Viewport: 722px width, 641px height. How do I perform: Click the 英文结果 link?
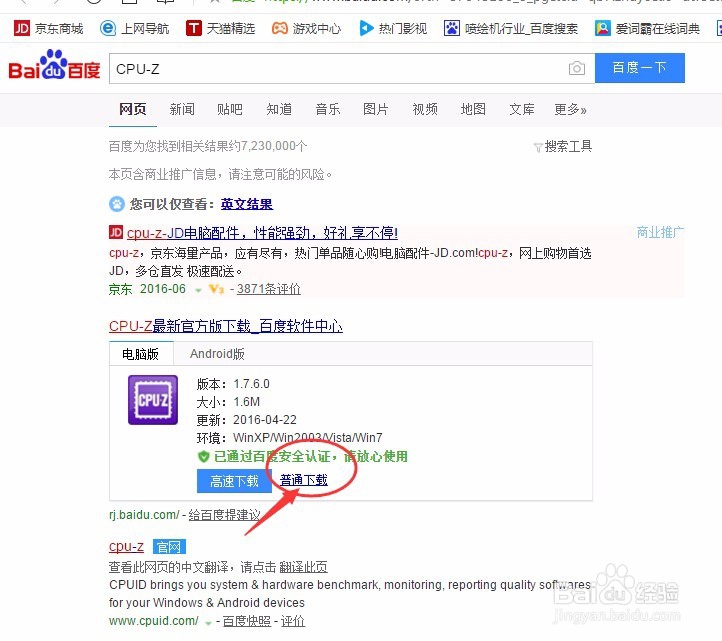point(247,204)
